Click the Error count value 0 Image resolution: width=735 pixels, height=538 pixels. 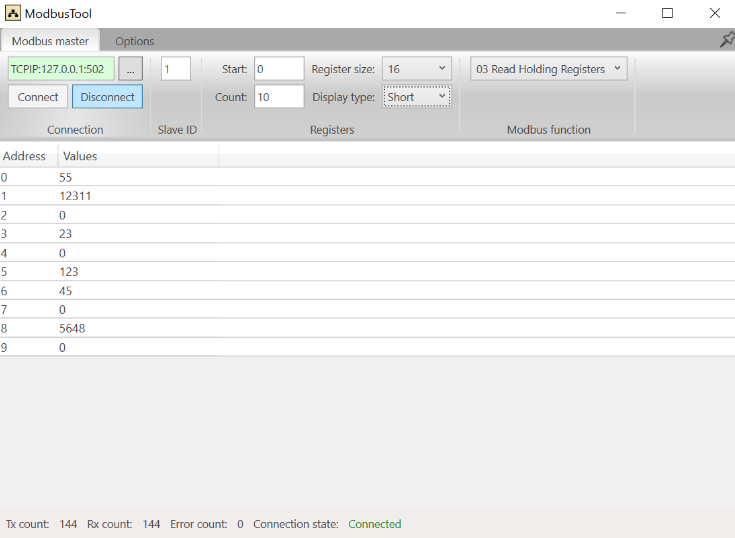240,524
